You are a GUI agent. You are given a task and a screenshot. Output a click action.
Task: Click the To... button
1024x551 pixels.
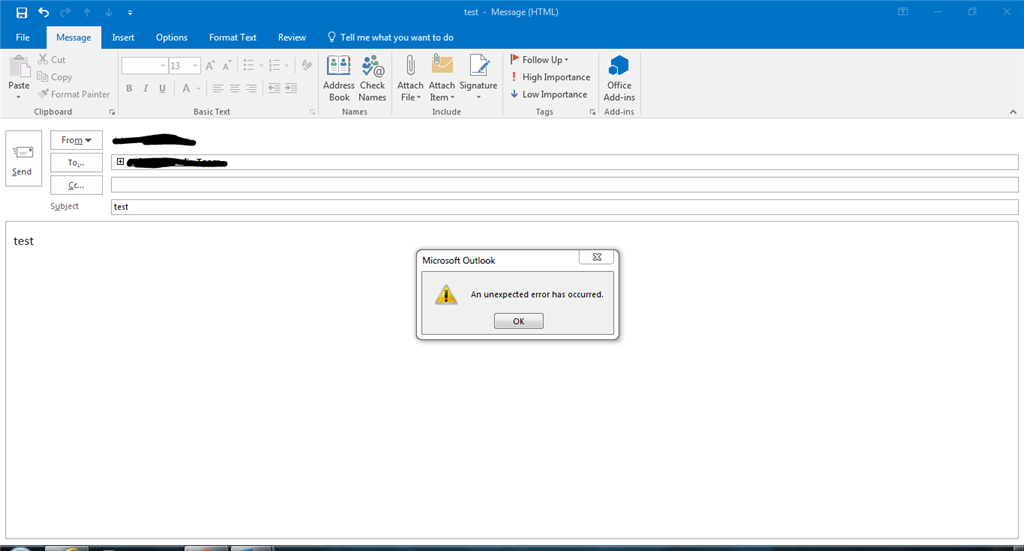coord(76,163)
